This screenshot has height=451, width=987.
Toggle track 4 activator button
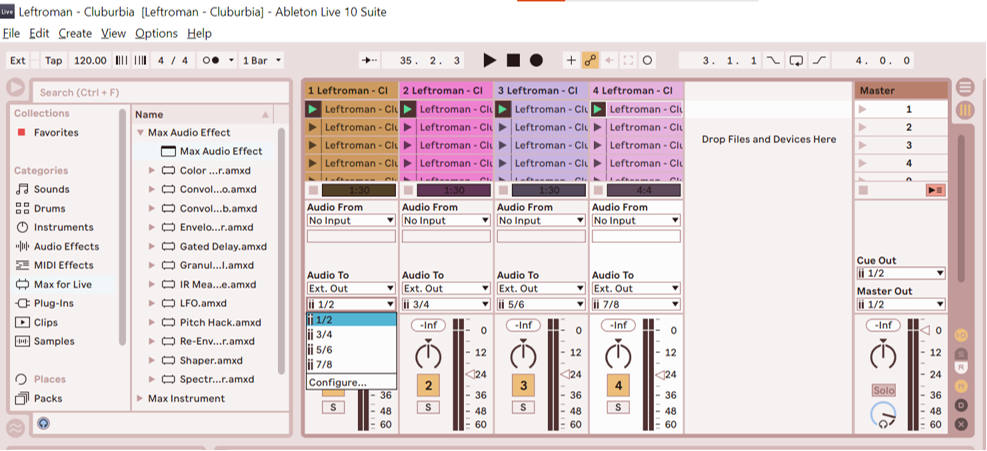click(618, 385)
